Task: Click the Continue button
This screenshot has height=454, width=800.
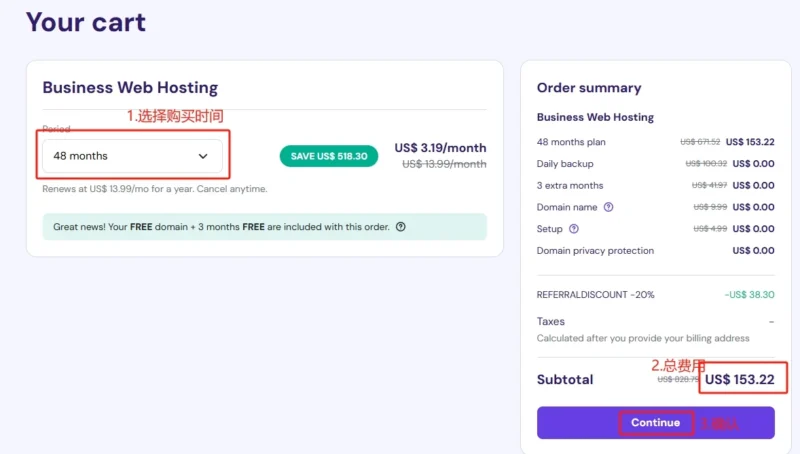Action: (656, 422)
